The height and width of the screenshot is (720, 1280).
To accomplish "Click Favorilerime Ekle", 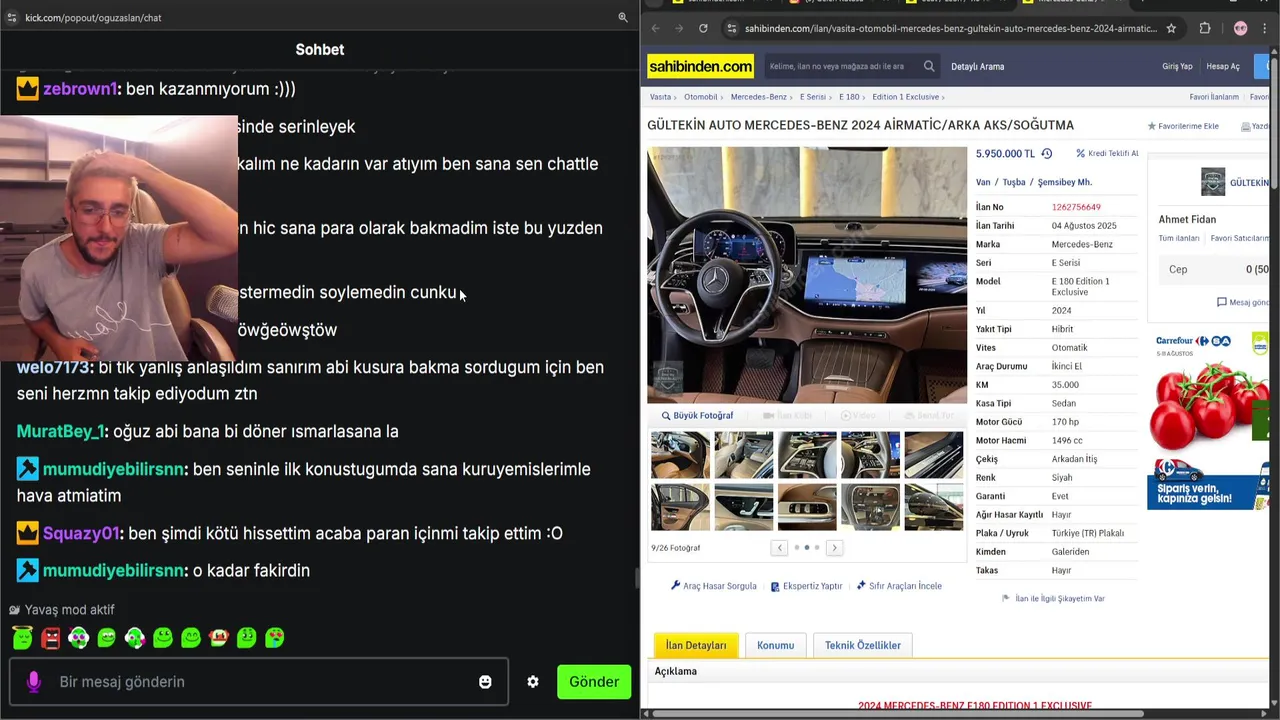I will 1183,127.
